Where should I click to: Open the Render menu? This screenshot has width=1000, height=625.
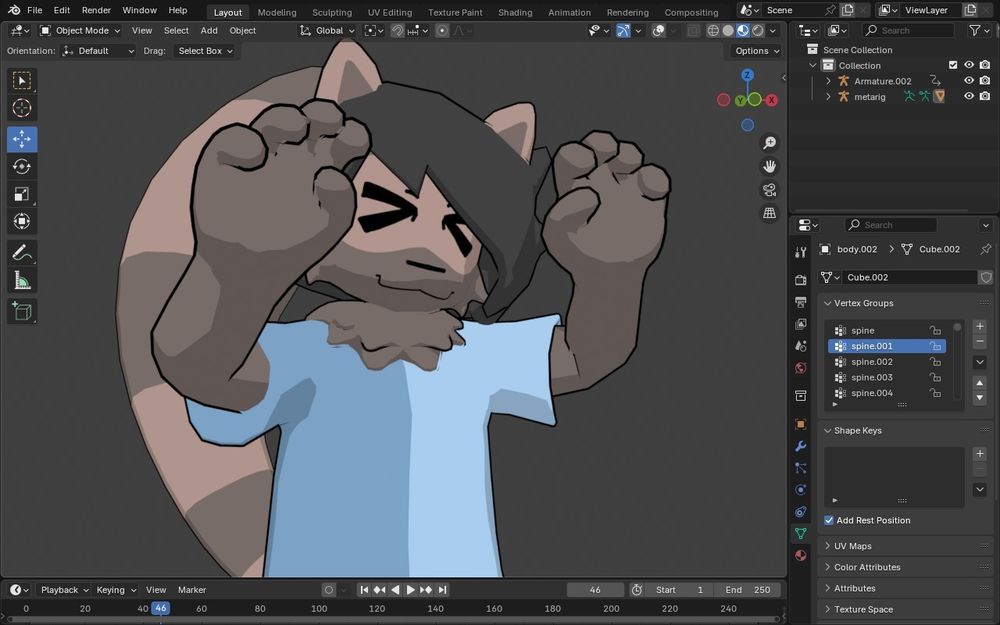[x=96, y=10]
